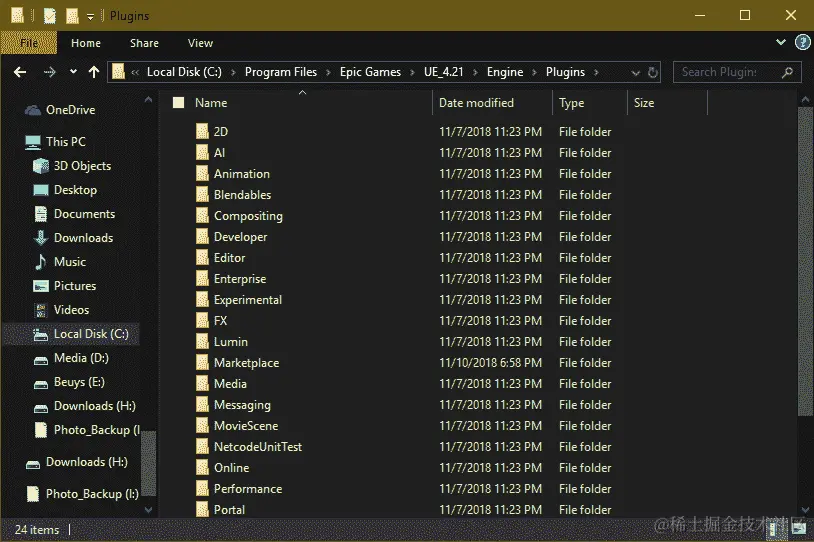Switch to details view layout

click(773, 529)
